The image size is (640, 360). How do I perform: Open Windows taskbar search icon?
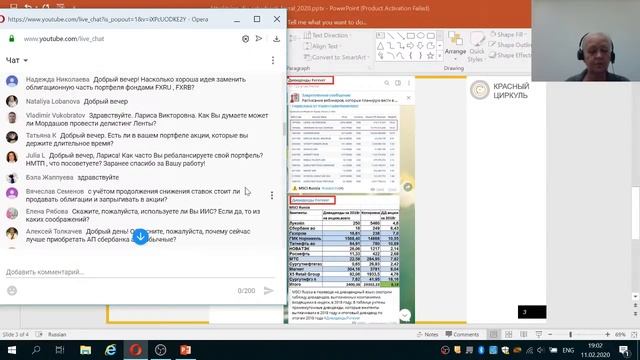pos(36,350)
